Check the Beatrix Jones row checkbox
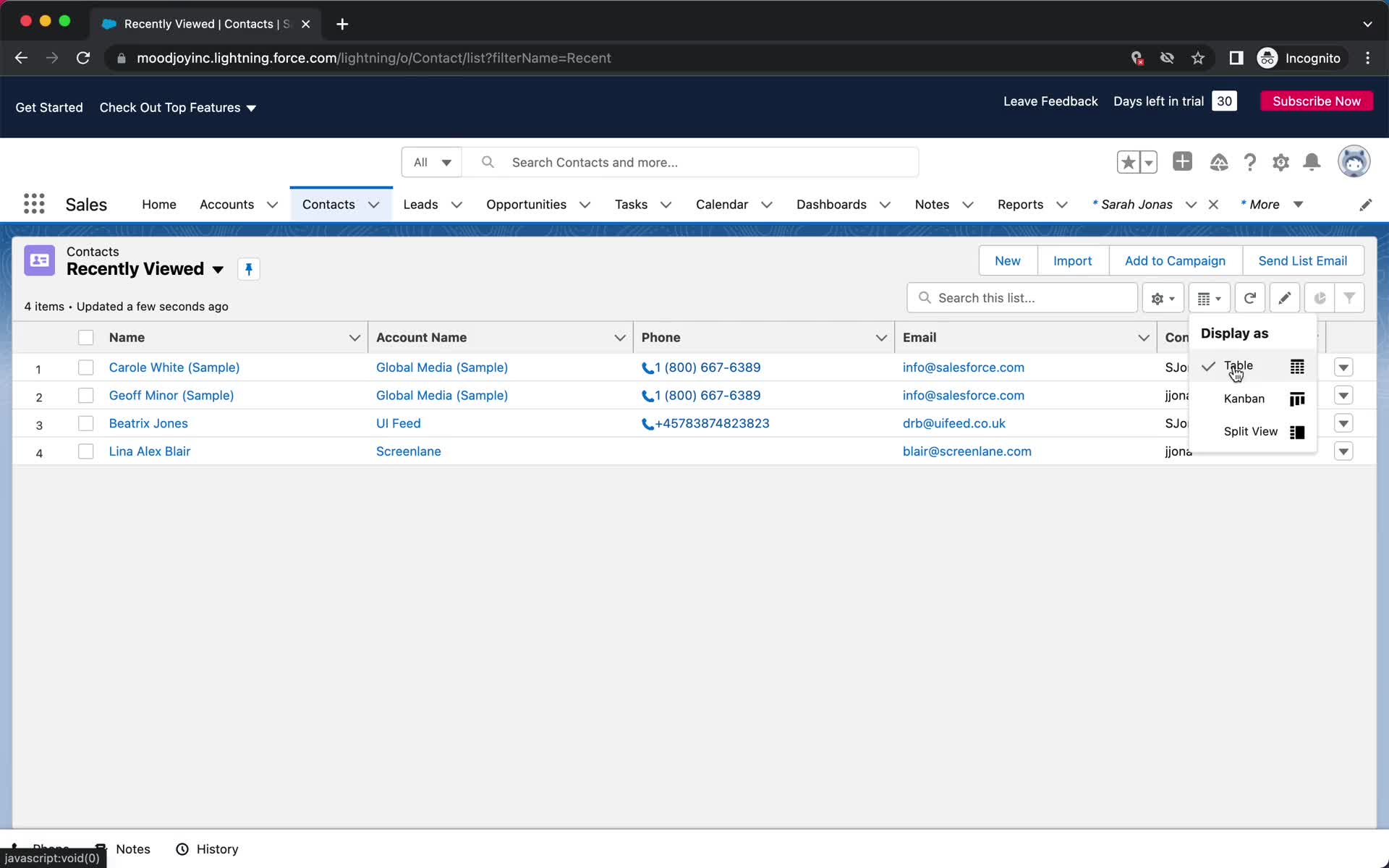 [85, 424]
